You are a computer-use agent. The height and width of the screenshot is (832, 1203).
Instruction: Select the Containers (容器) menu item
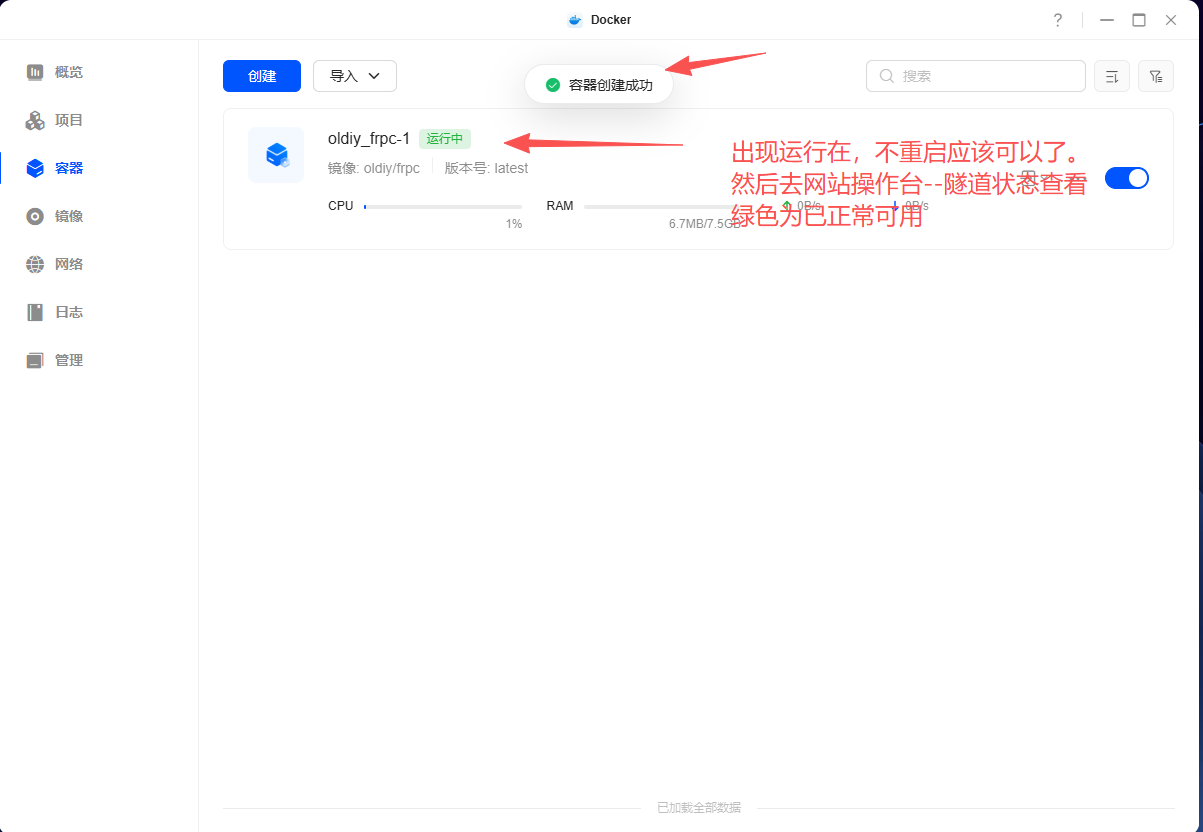[69, 168]
